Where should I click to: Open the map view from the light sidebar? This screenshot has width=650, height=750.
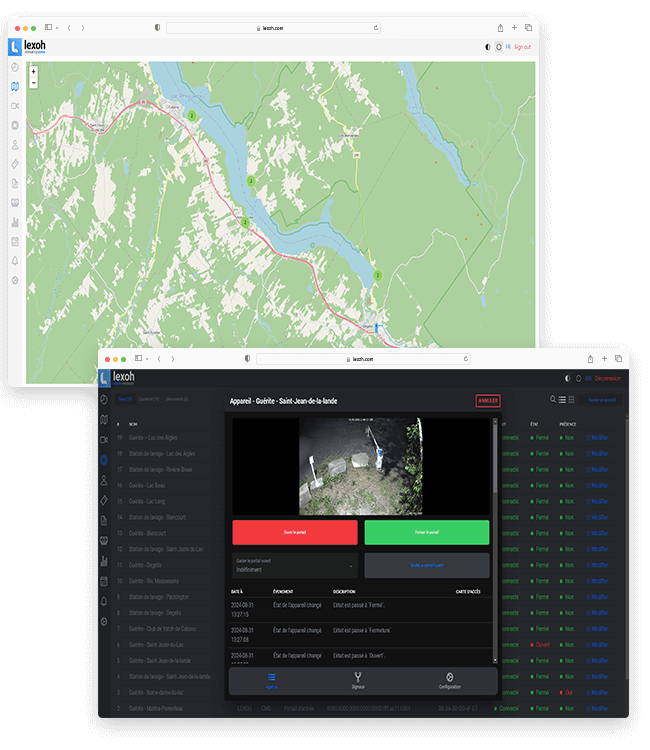point(15,86)
